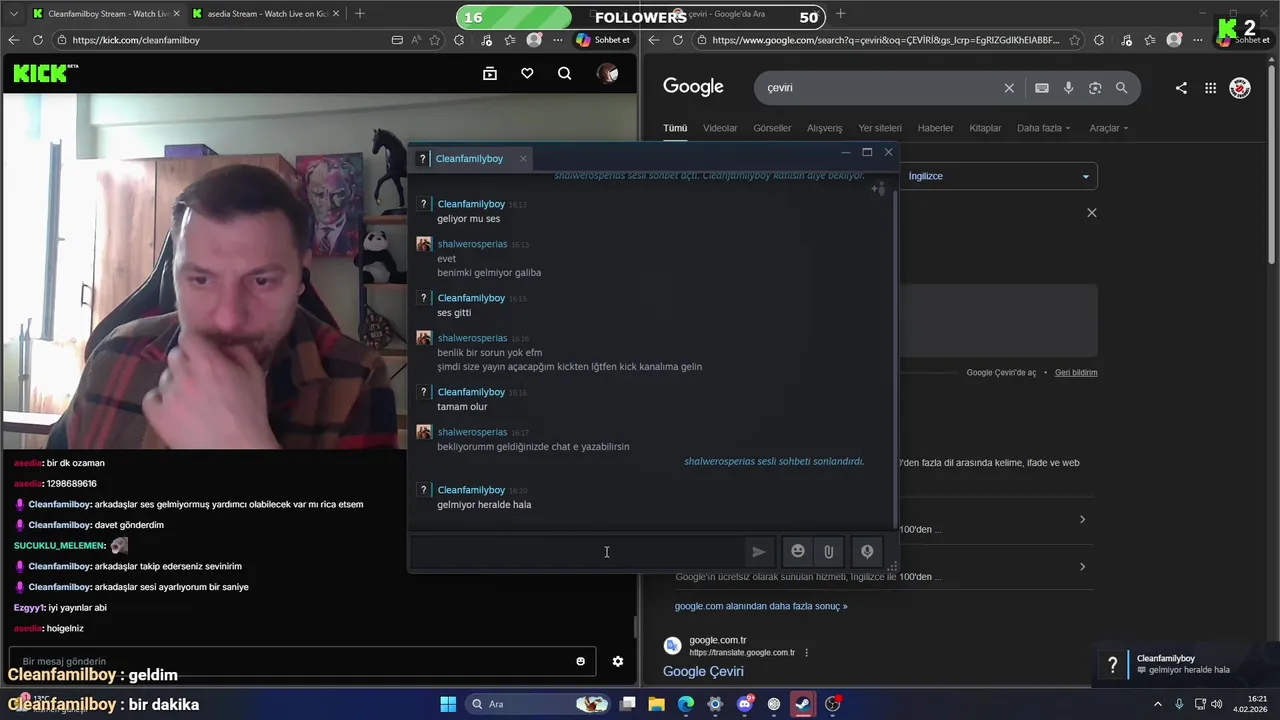Open Google Lens image search icon
Screen dimensions: 1280x720
[x=1095, y=88]
